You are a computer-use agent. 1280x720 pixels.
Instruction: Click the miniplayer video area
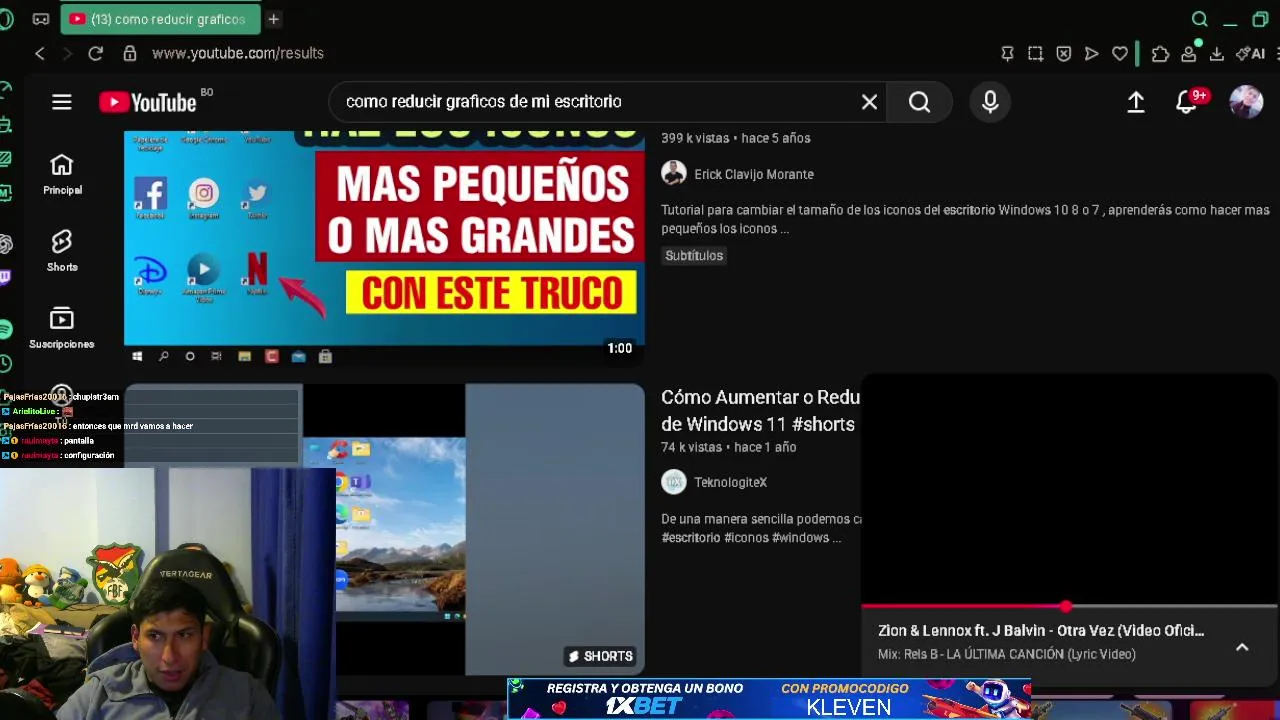1069,489
